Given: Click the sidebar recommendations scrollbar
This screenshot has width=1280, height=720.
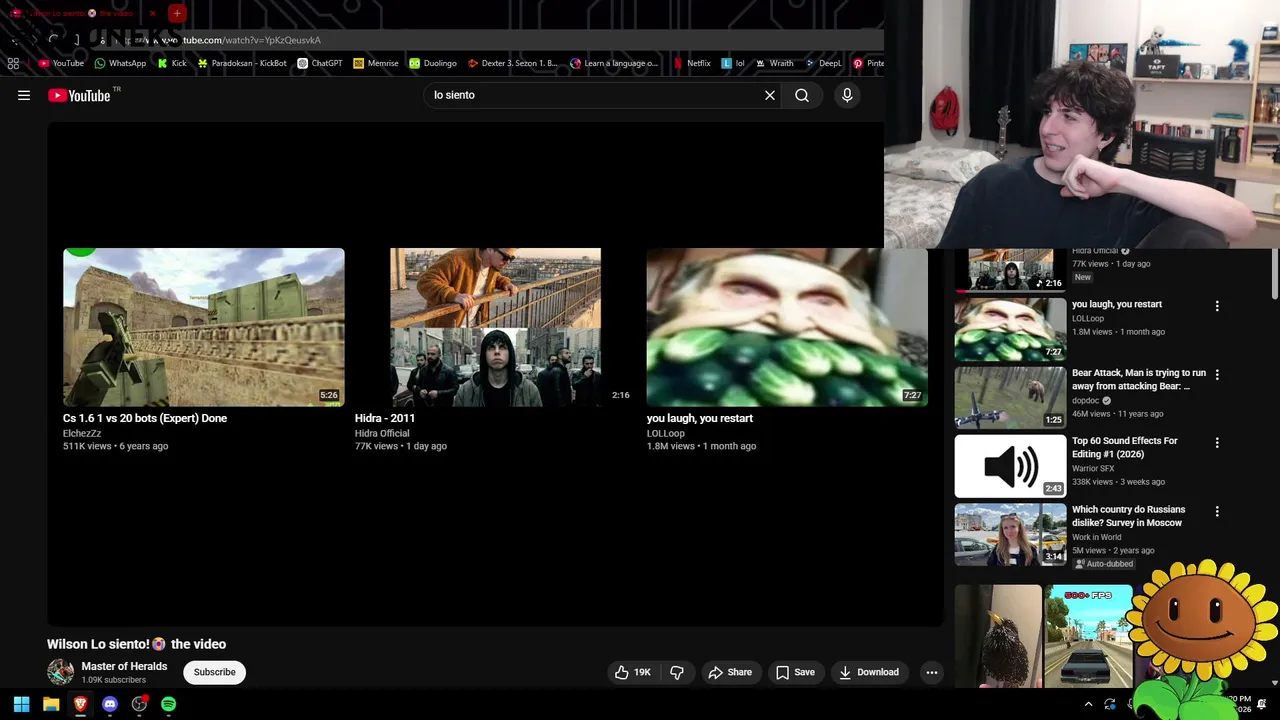Looking at the screenshot, I should coord(1274,272).
